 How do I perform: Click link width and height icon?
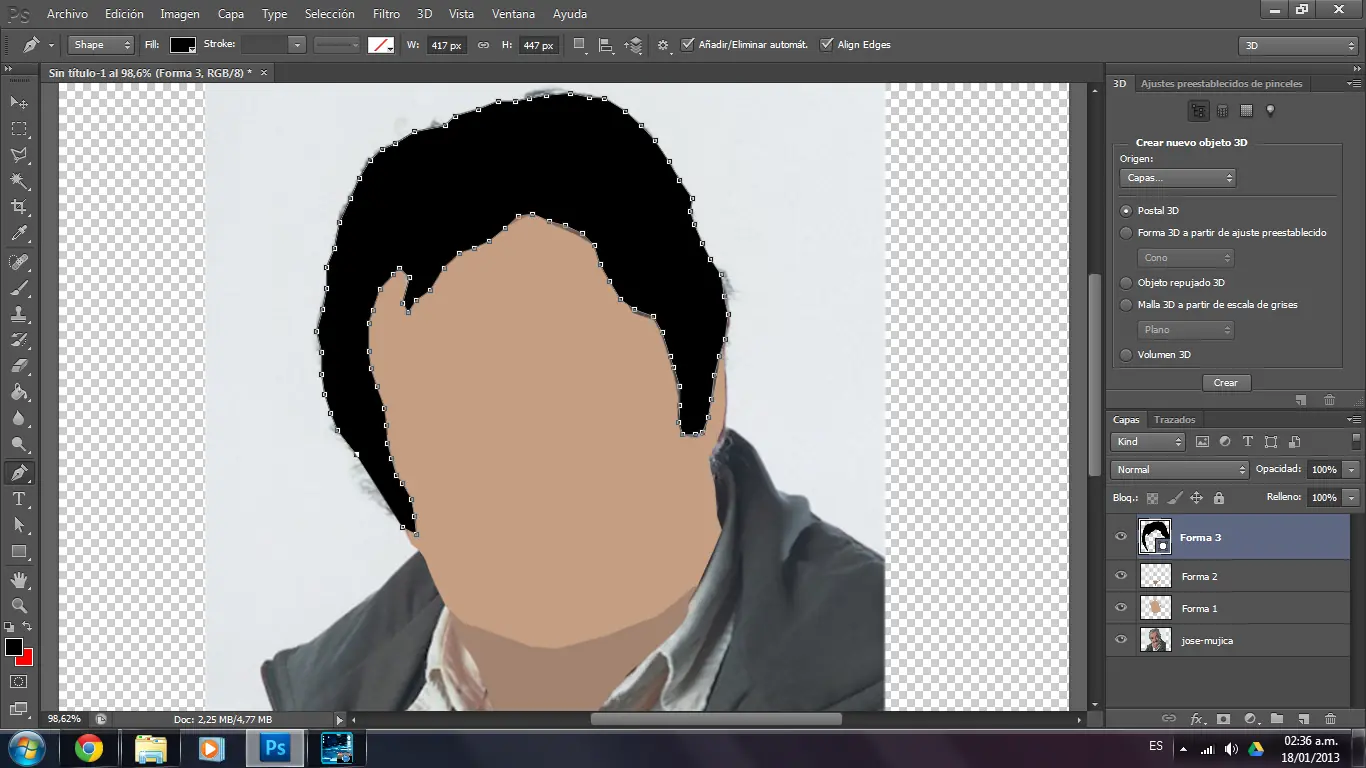tap(483, 45)
